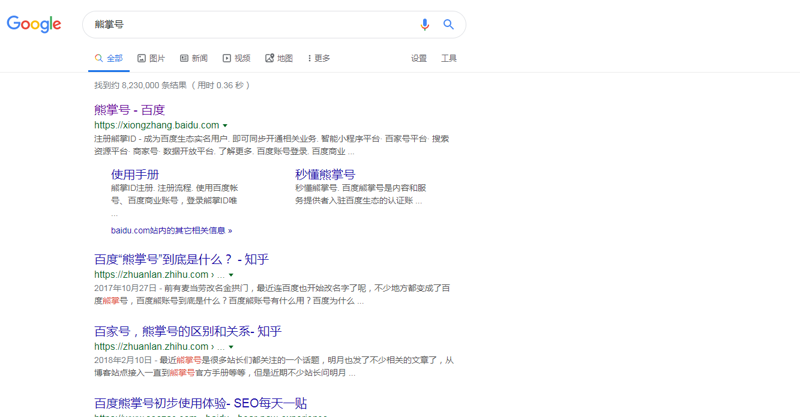
Task: Start voice search with microphone icon
Action: pos(424,24)
